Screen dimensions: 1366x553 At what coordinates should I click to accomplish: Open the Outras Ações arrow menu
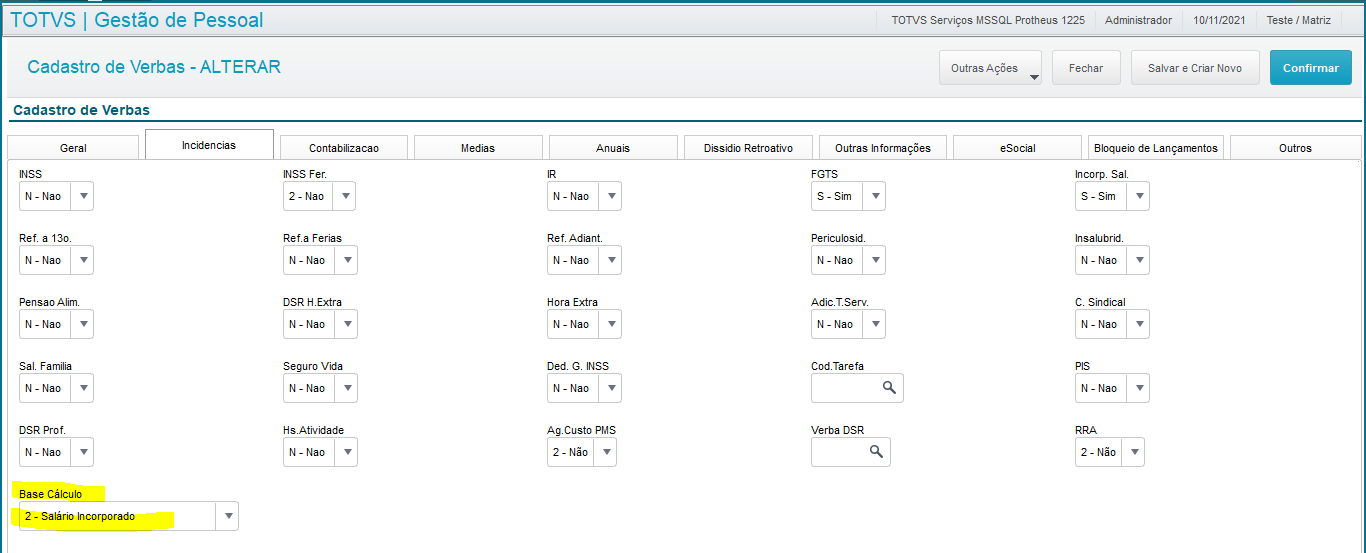[1033, 76]
